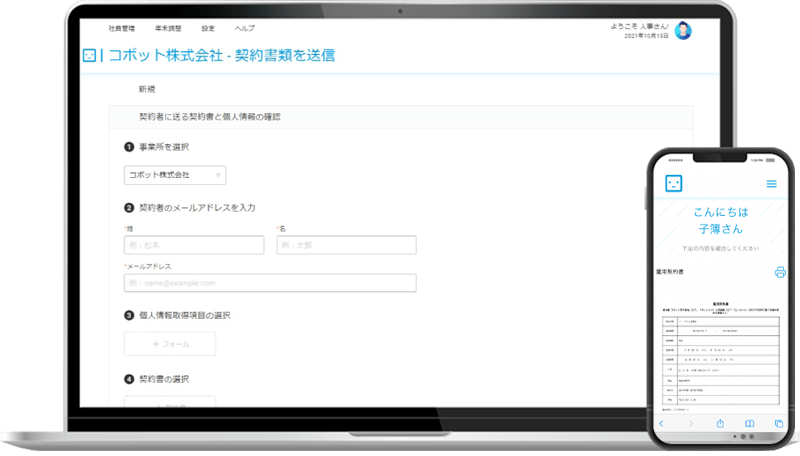
Task: Click the step label 契約者のメールアドレスを入力
Action: pos(197,208)
